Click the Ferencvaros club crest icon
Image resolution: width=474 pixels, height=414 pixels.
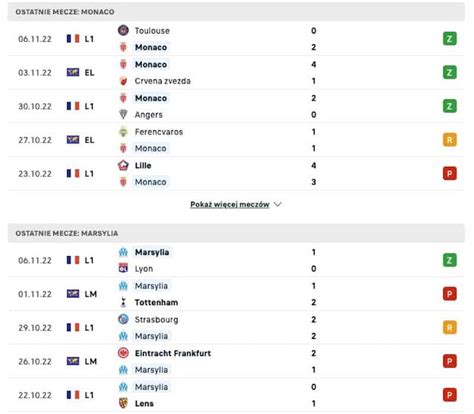(123, 132)
